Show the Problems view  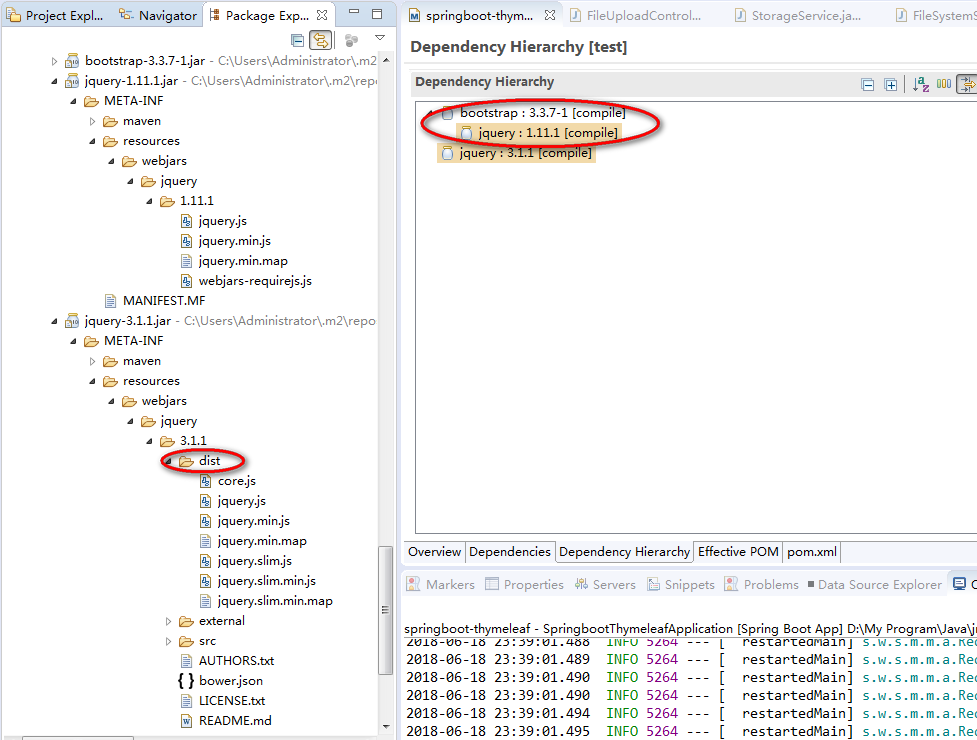(x=761, y=584)
